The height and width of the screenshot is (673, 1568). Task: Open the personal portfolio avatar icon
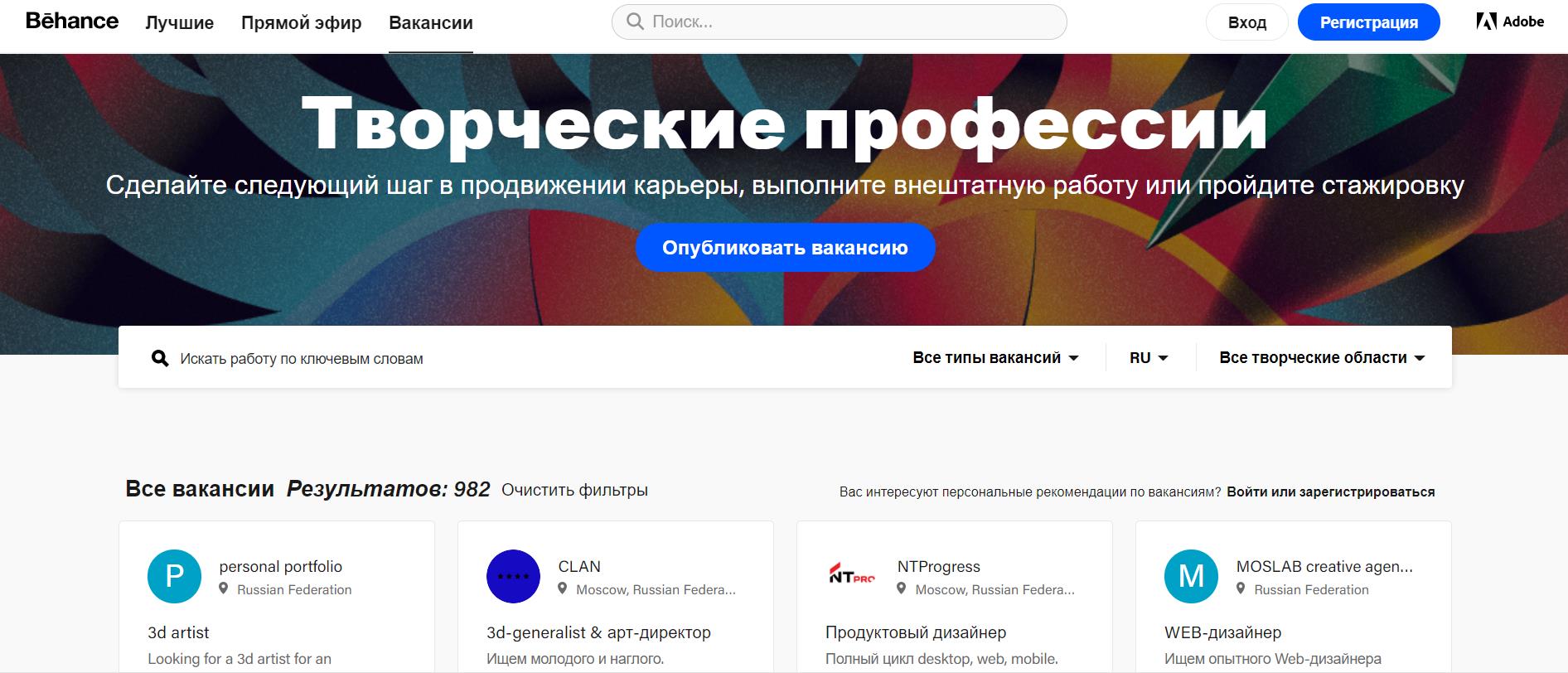point(174,576)
